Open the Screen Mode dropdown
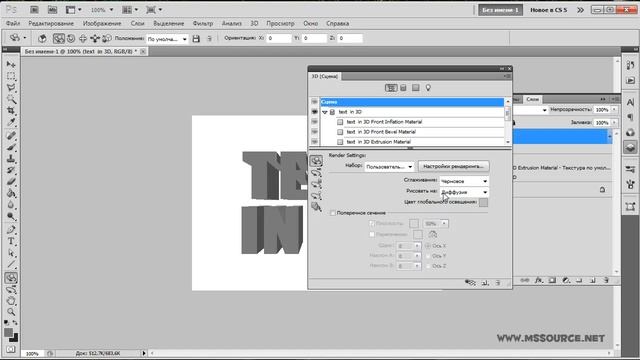This screenshot has height=360, width=640. pos(154,9)
